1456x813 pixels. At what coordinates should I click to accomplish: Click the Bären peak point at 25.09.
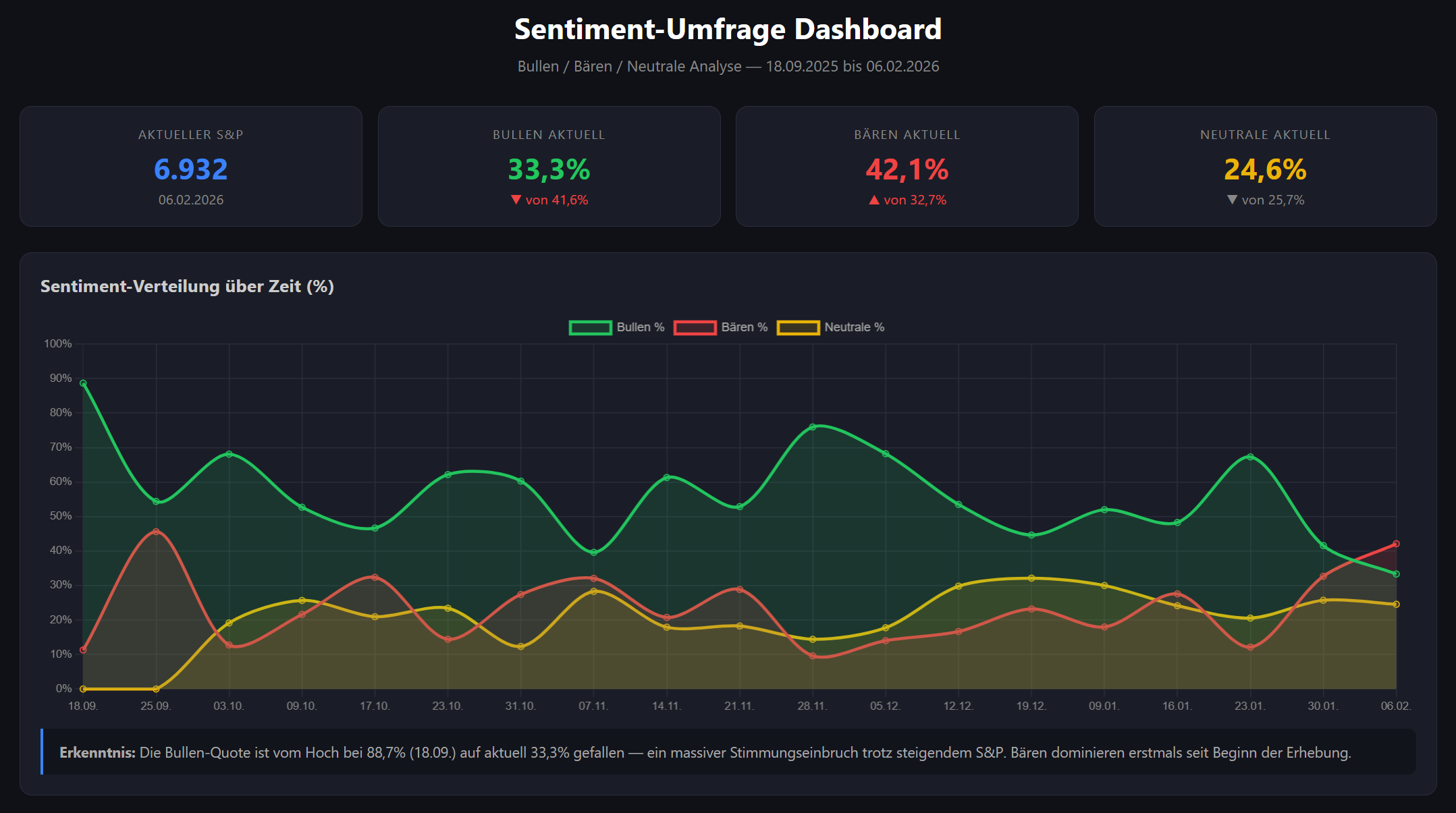tap(156, 532)
